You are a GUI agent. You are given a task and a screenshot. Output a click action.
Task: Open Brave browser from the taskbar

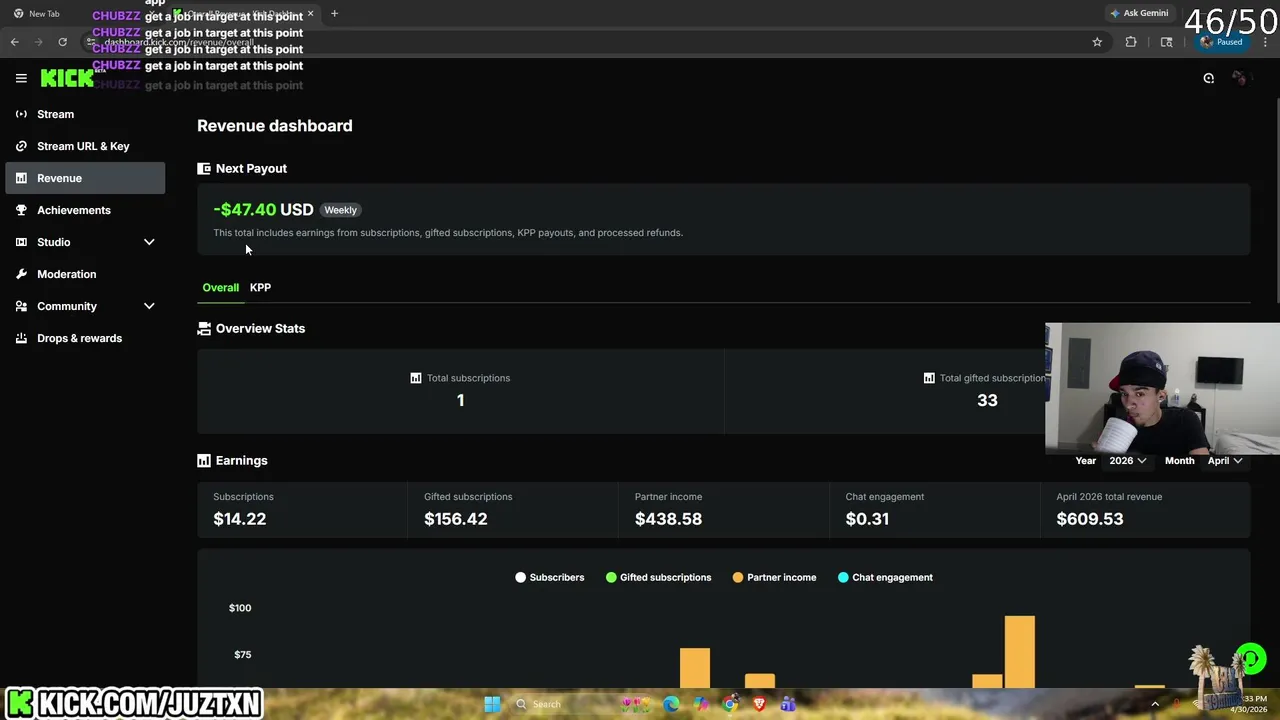(x=759, y=704)
